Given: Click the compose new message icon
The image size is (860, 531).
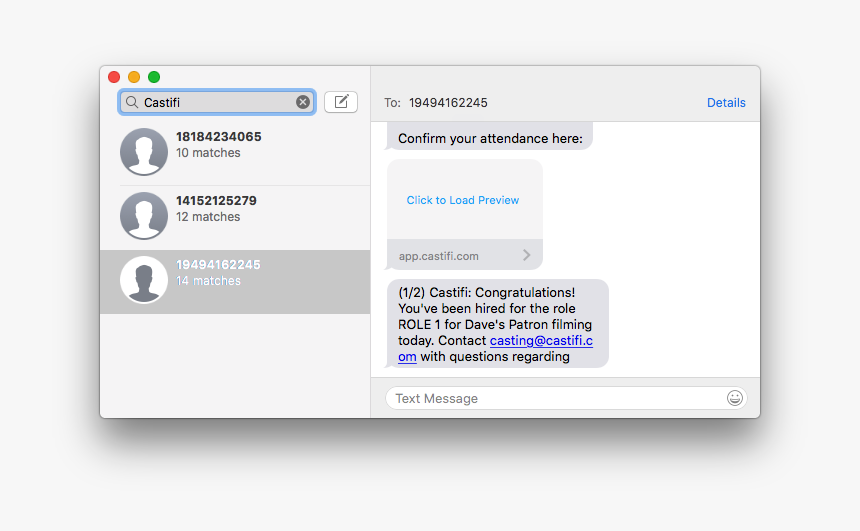Looking at the screenshot, I should point(341,102).
